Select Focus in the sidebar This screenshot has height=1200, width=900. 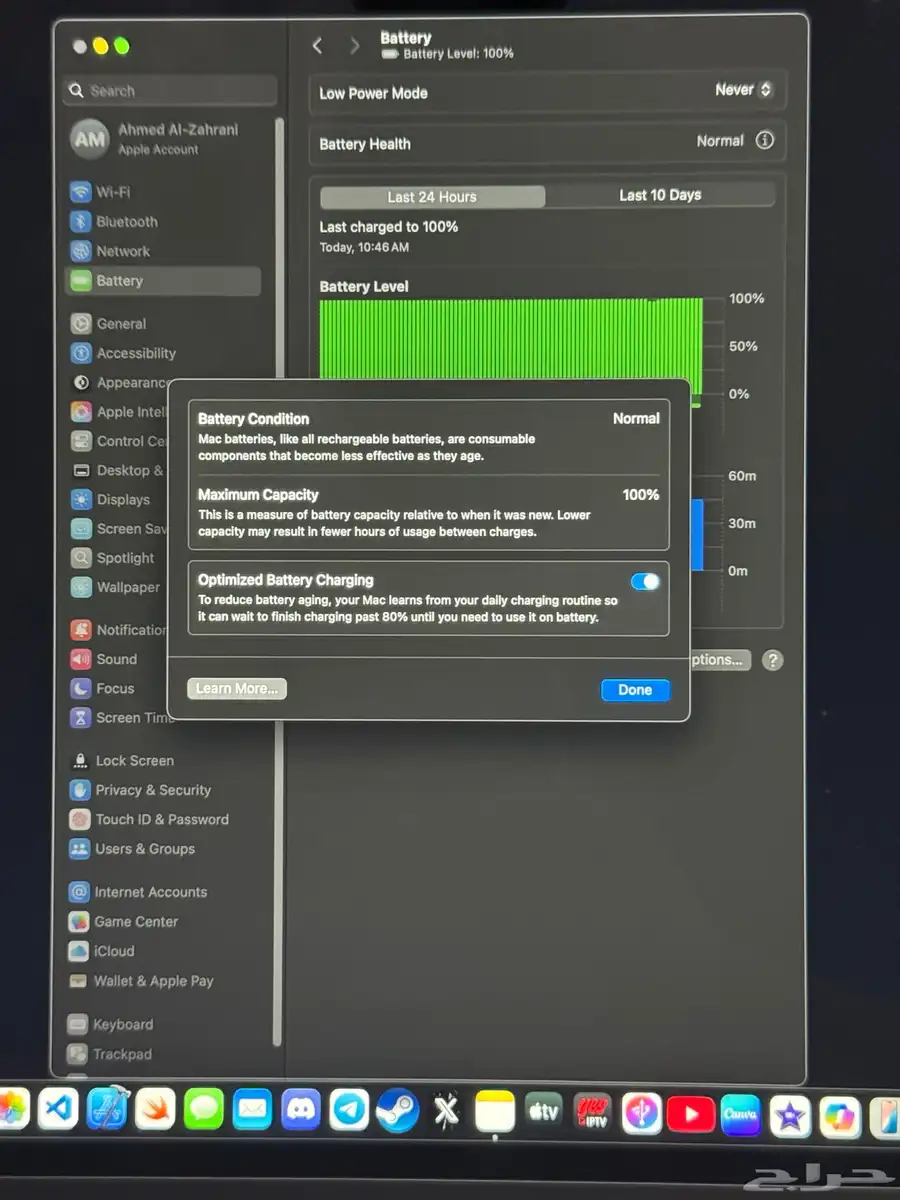[x=102, y=688]
